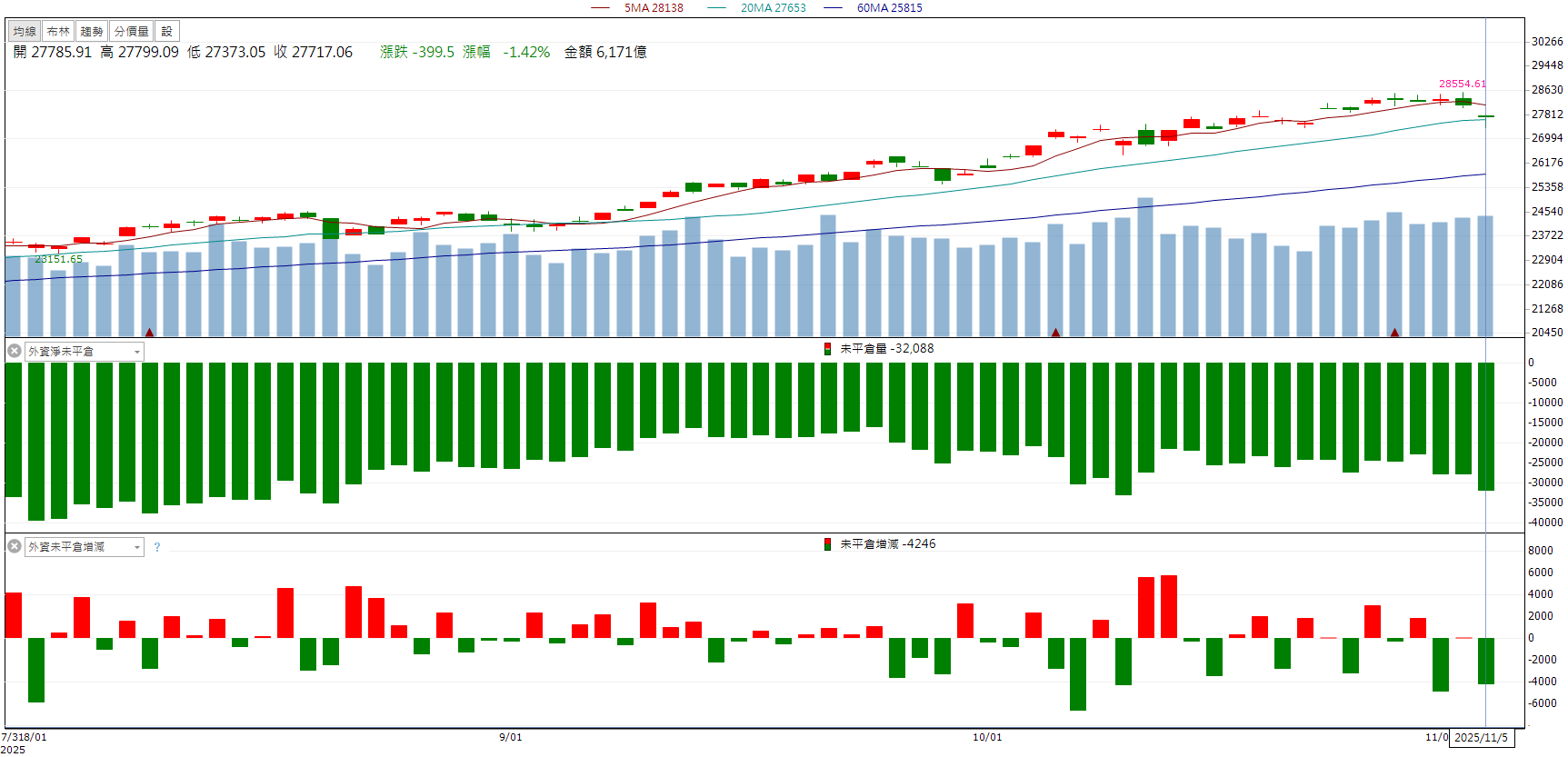This screenshot has height=757, width=1568.
Task: Click the 8000 axis label in change panel
Action: tap(1541, 551)
